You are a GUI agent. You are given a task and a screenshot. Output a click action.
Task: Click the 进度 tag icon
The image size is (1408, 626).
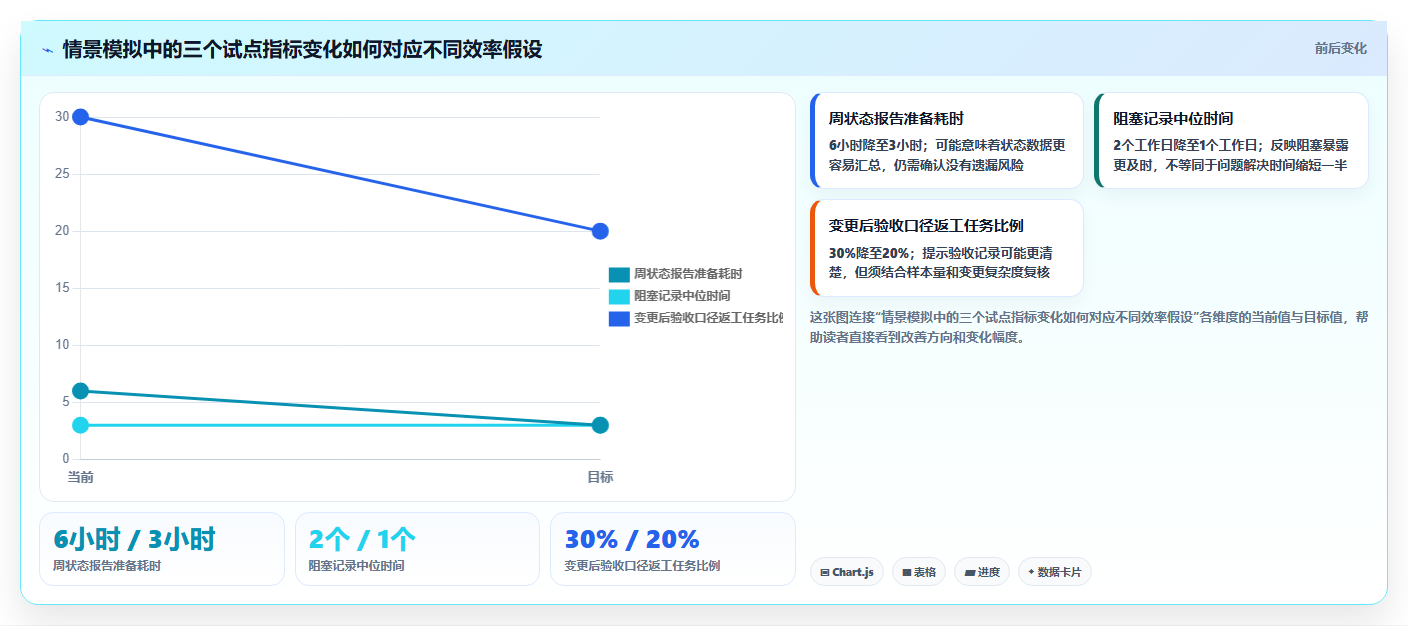(x=970, y=573)
